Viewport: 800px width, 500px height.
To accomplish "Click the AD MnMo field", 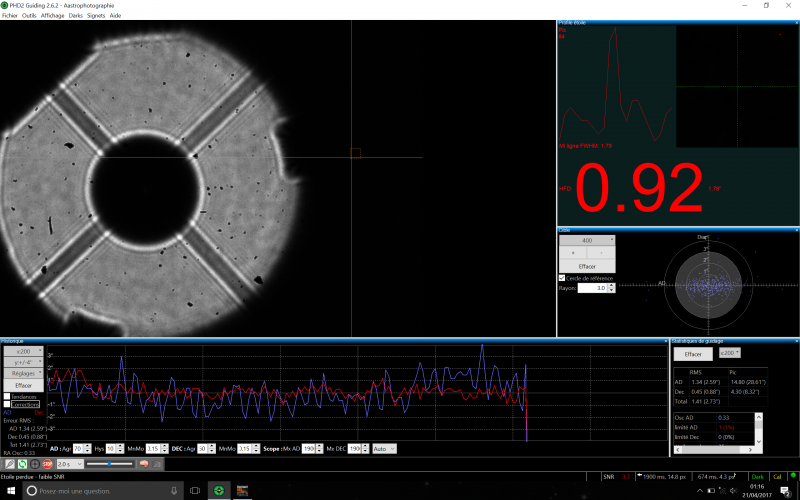I will pos(153,449).
